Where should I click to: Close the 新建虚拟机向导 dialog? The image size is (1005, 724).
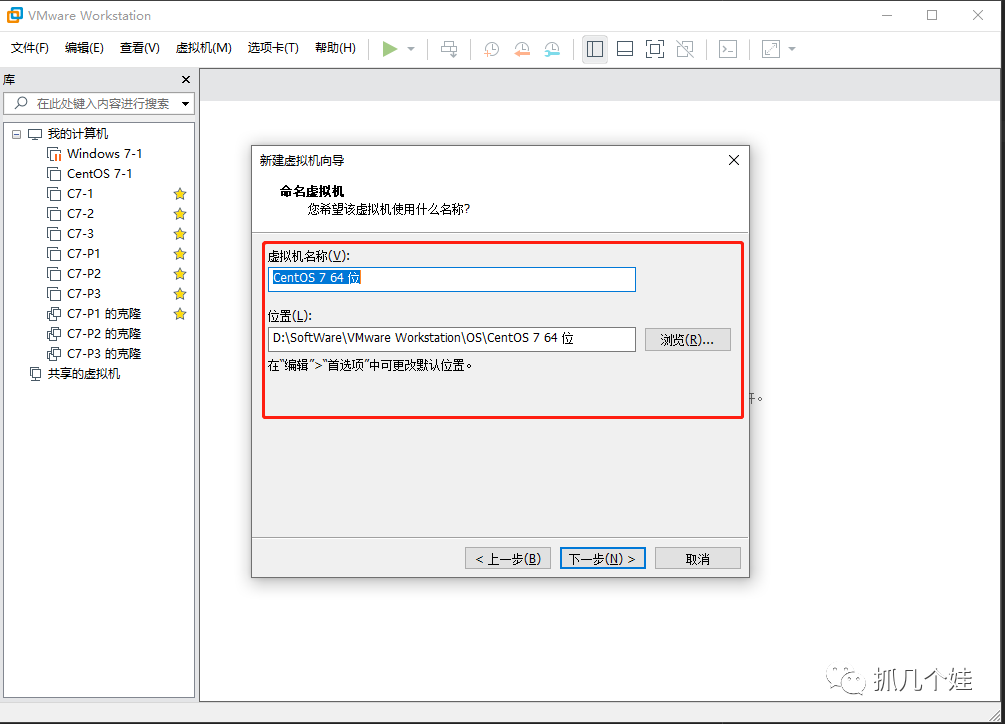point(734,160)
